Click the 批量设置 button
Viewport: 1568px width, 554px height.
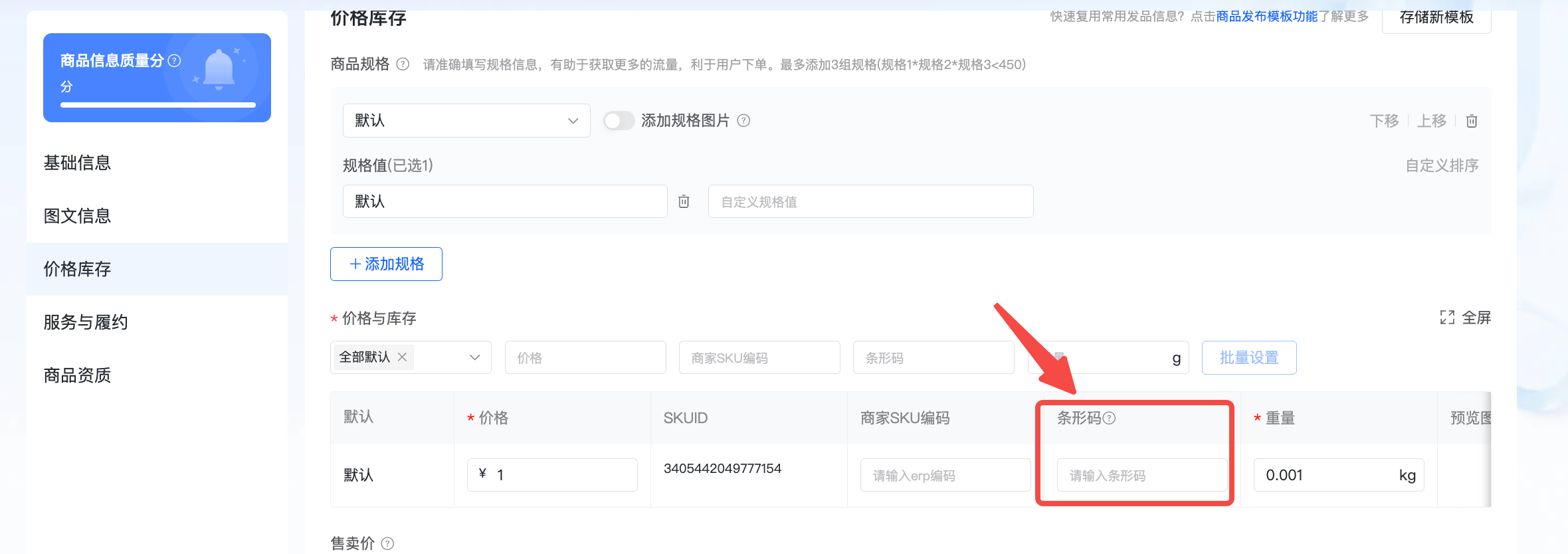[1249, 357]
